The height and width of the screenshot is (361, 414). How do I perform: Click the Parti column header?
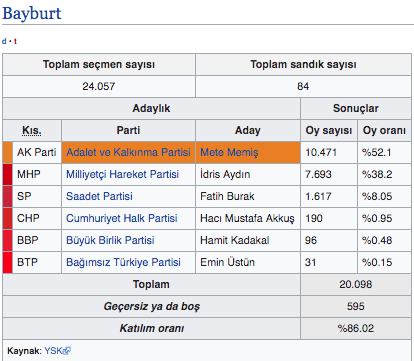(128, 130)
